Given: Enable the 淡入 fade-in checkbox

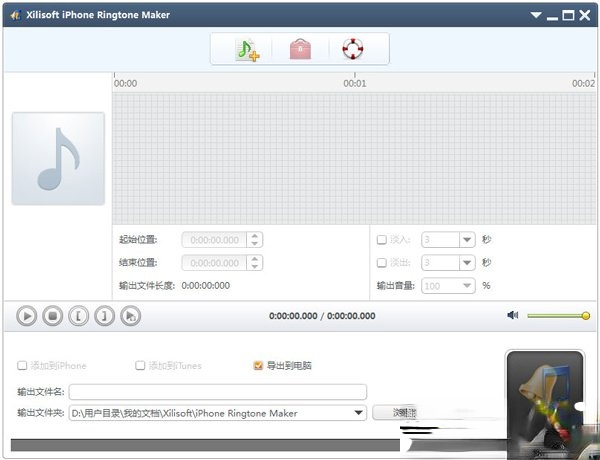Looking at the screenshot, I should [382, 240].
